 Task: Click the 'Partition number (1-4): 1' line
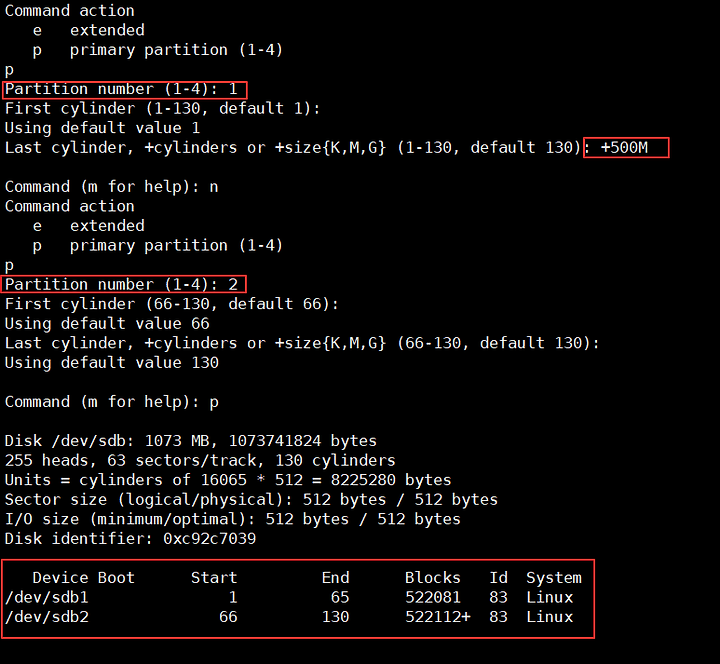click(x=121, y=89)
